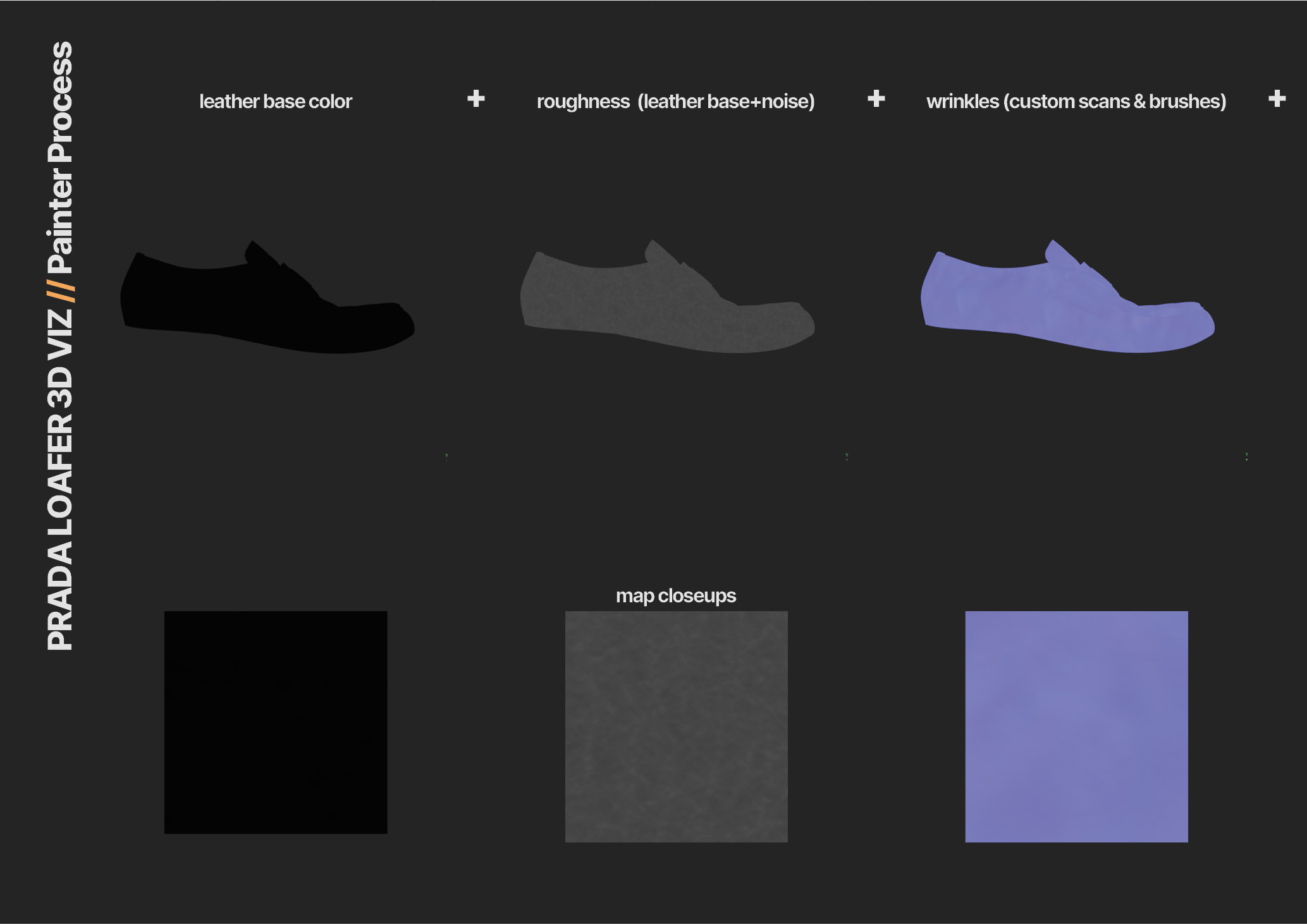Click the purple wrinkles normal map shoe render
The image size is (1307, 924).
click(1067, 296)
